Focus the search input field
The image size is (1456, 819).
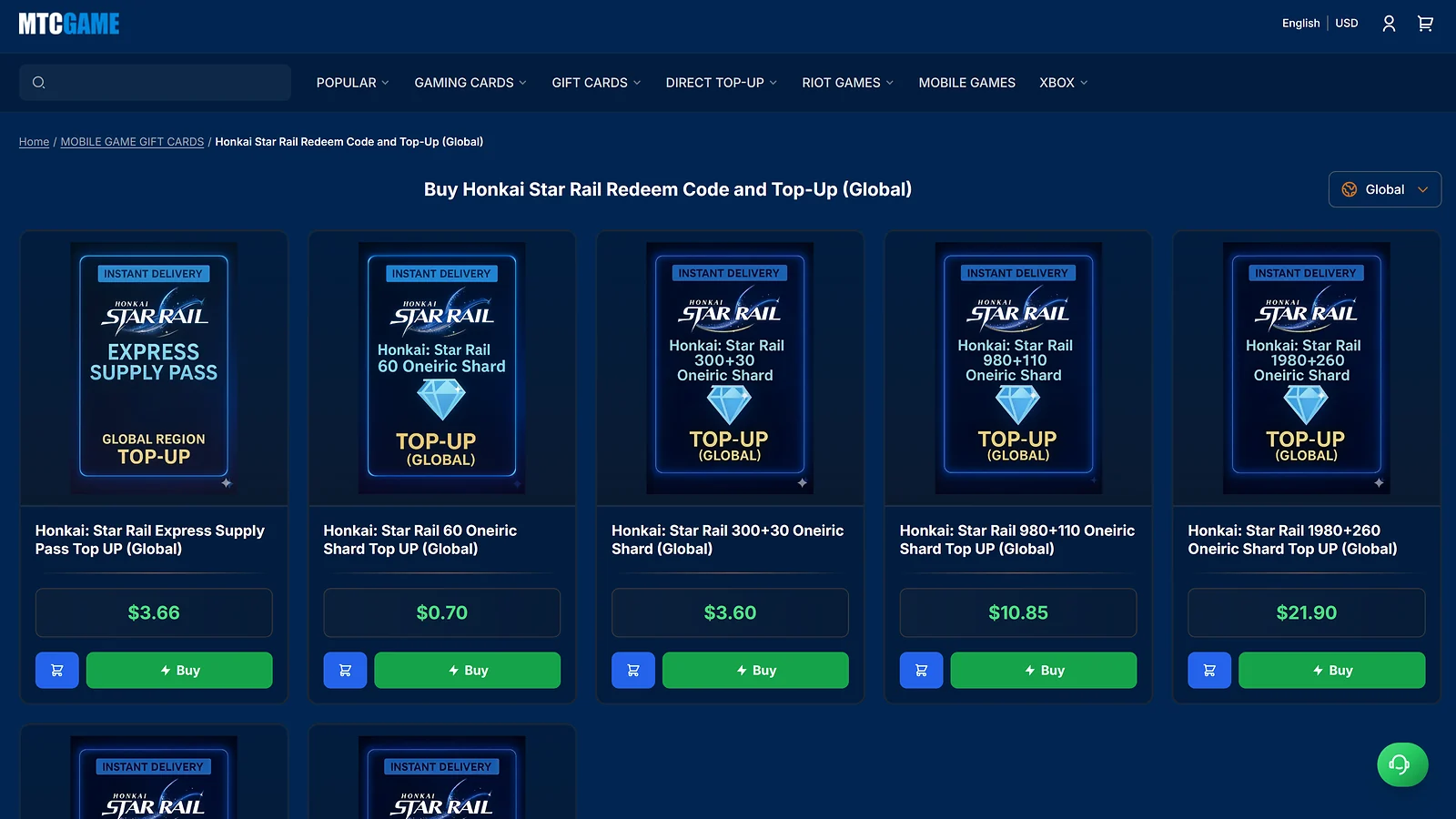point(155,83)
